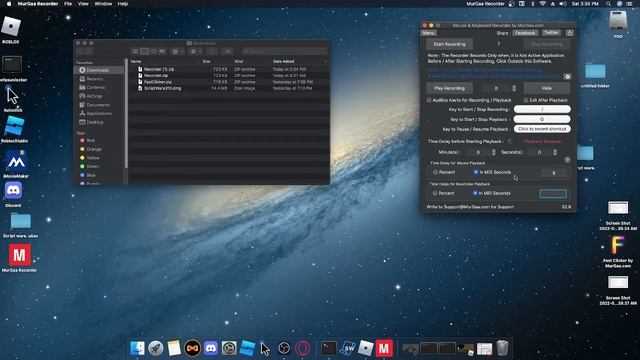Open Notes in the Dock
This screenshot has height=360, width=640.
(x=174, y=348)
